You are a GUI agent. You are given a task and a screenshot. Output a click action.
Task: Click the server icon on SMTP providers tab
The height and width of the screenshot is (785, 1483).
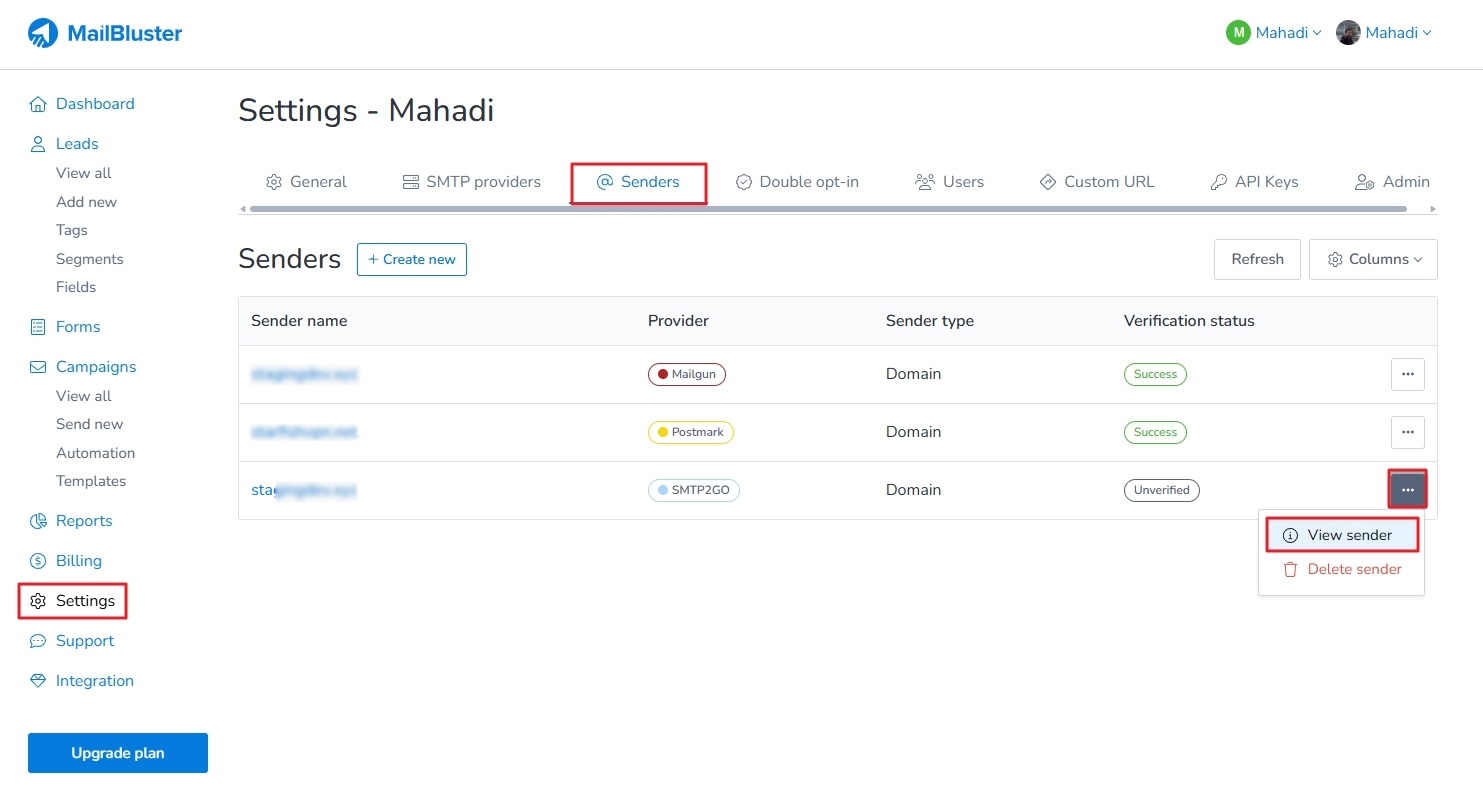tap(410, 182)
